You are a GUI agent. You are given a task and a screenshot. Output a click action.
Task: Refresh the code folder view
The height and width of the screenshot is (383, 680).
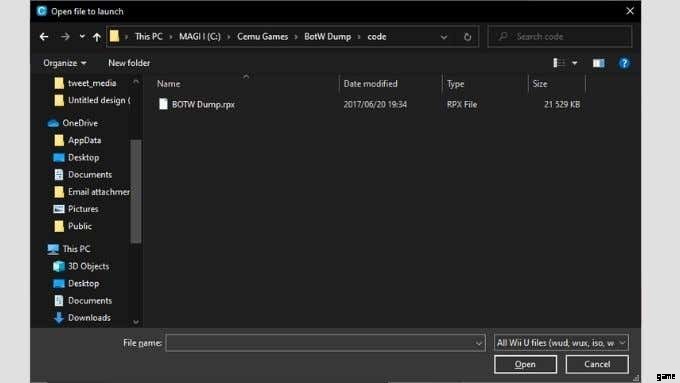coord(467,37)
